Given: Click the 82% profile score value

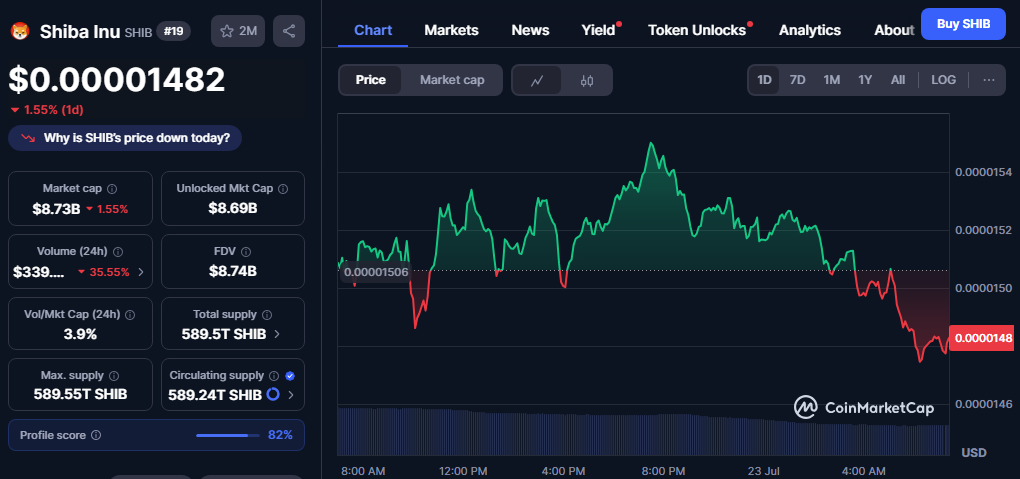Looking at the screenshot, I should coord(280,435).
